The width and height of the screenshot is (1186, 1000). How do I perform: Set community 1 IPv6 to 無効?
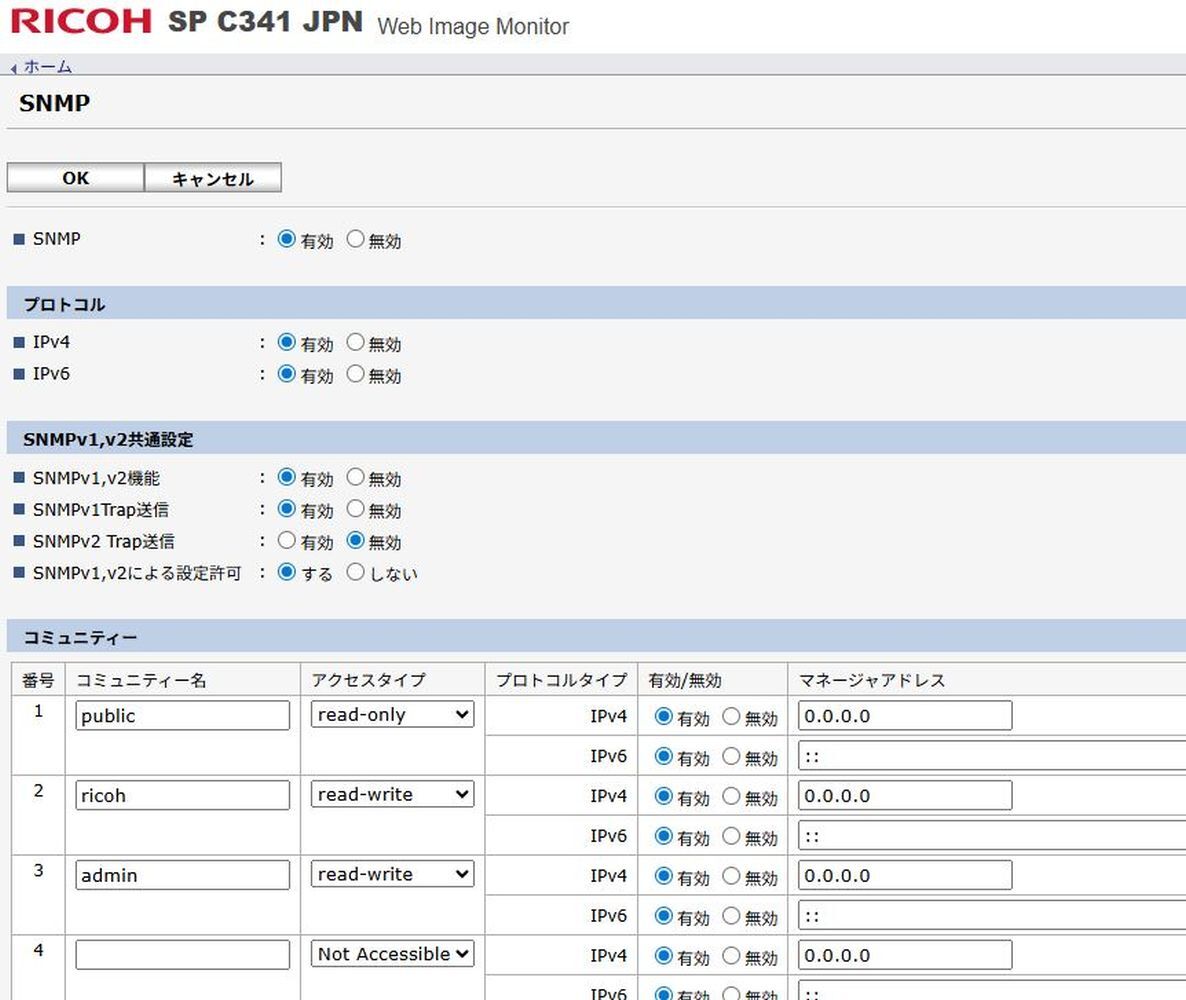732,757
